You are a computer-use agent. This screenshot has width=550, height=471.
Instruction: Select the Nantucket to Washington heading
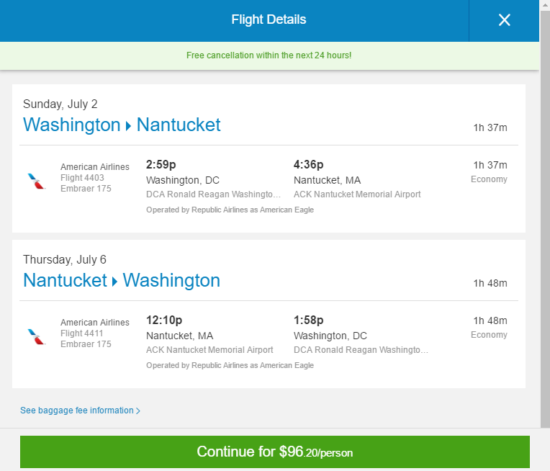tap(122, 281)
